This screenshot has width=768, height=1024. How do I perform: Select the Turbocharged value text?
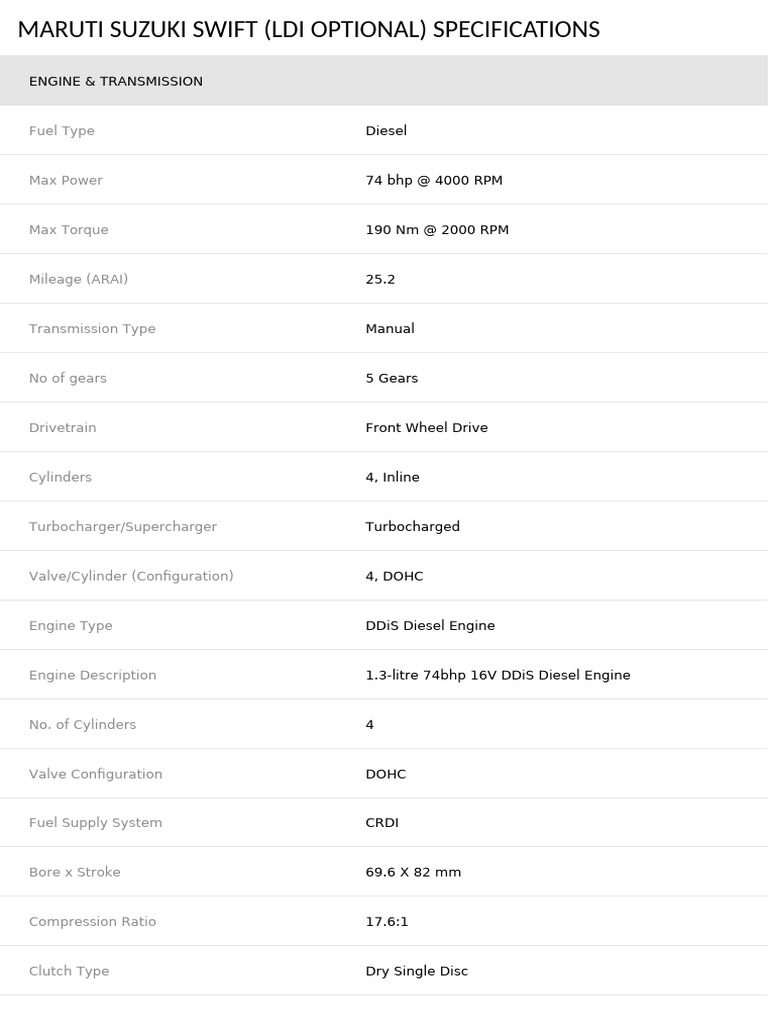tap(413, 527)
